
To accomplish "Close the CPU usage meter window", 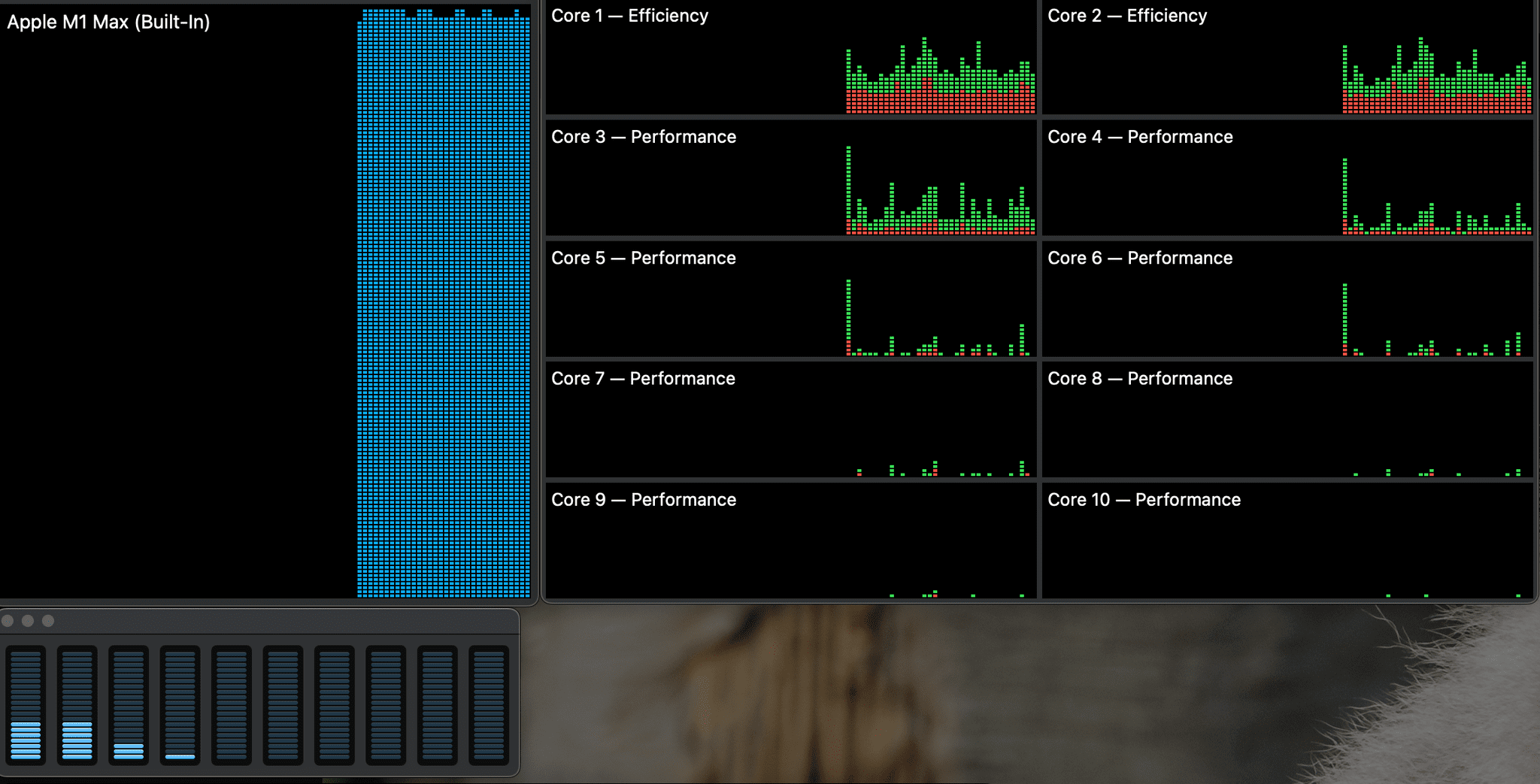I will coord(8,621).
